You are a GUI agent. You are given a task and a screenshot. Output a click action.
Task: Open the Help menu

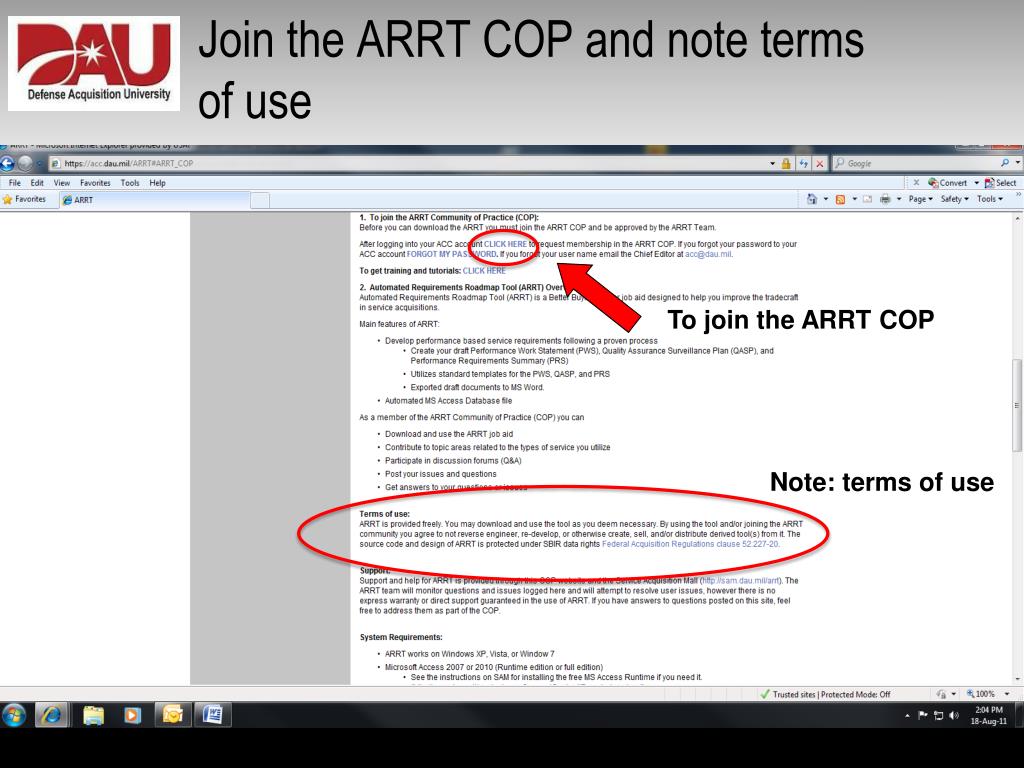click(157, 183)
